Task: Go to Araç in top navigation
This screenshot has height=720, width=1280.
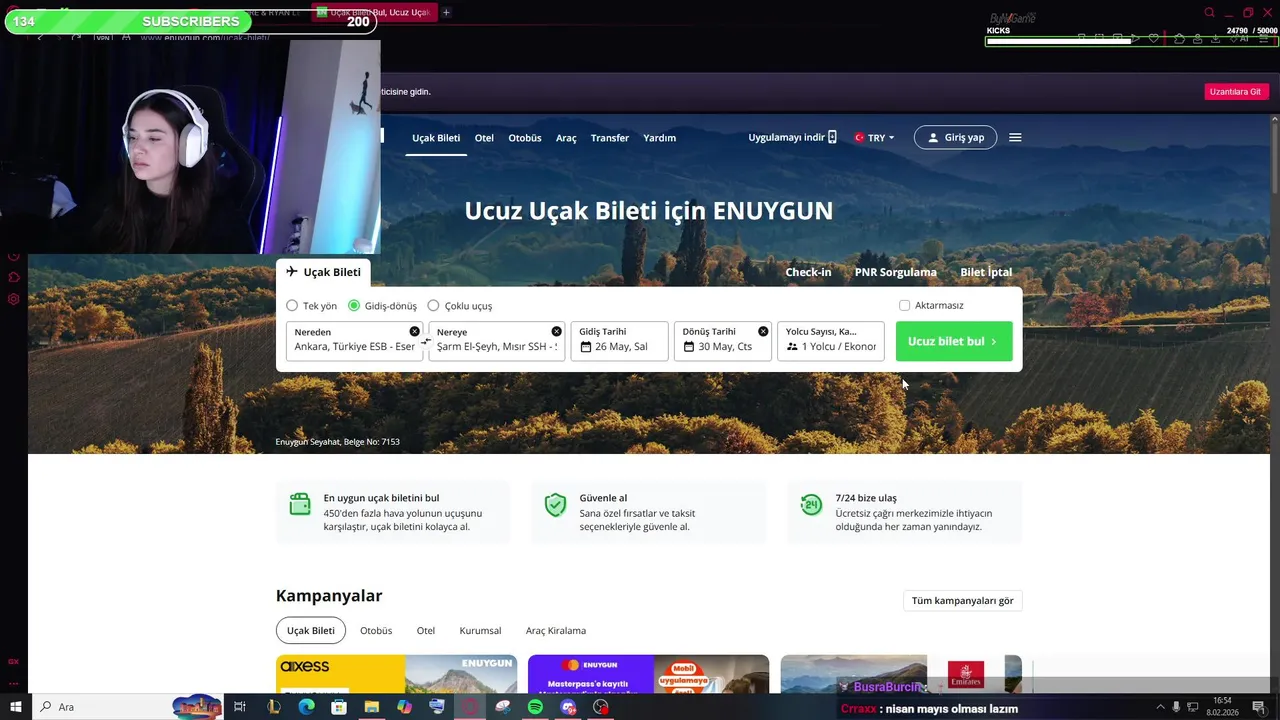Action: point(566,138)
